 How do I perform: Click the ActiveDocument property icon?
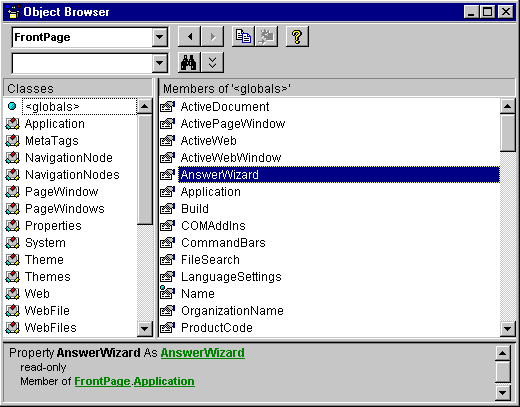[167, 107]
